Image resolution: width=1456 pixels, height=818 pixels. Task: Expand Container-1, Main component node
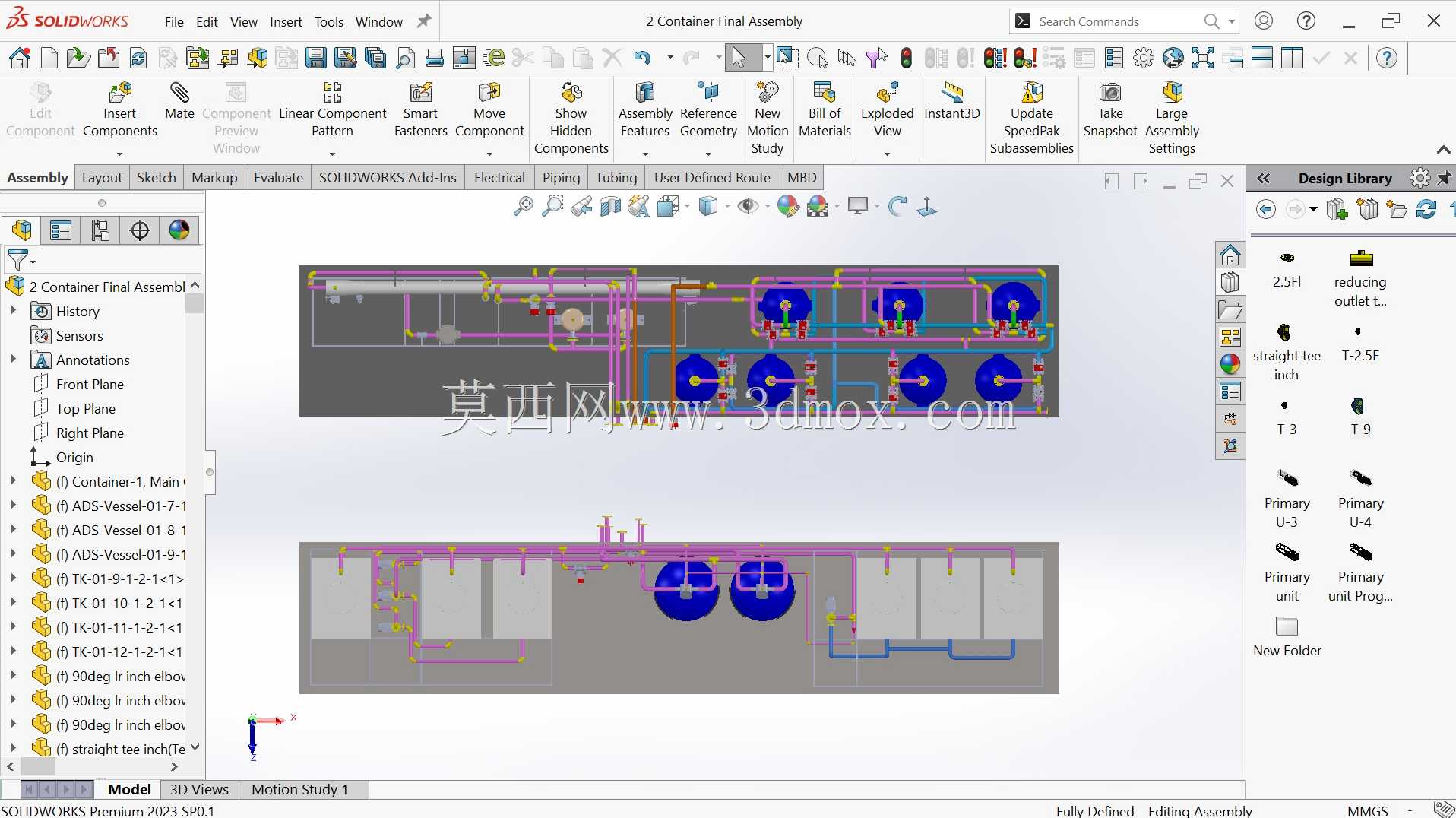(13, 481)
